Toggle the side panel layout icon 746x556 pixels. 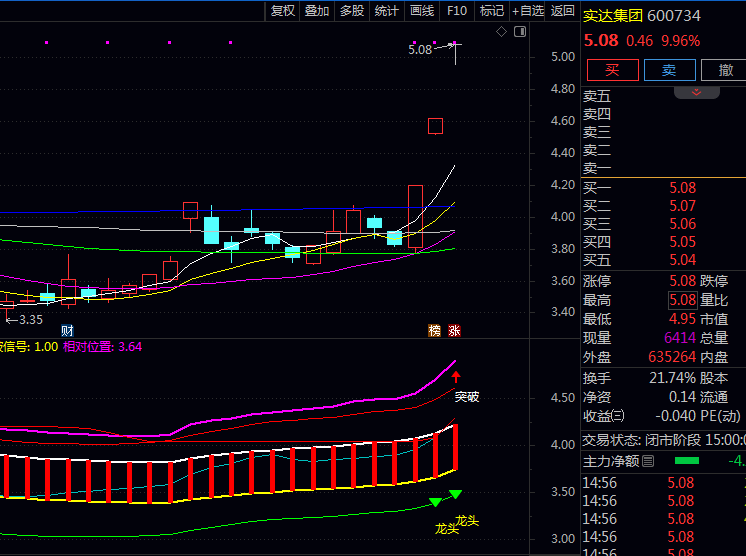pos(519,32)
